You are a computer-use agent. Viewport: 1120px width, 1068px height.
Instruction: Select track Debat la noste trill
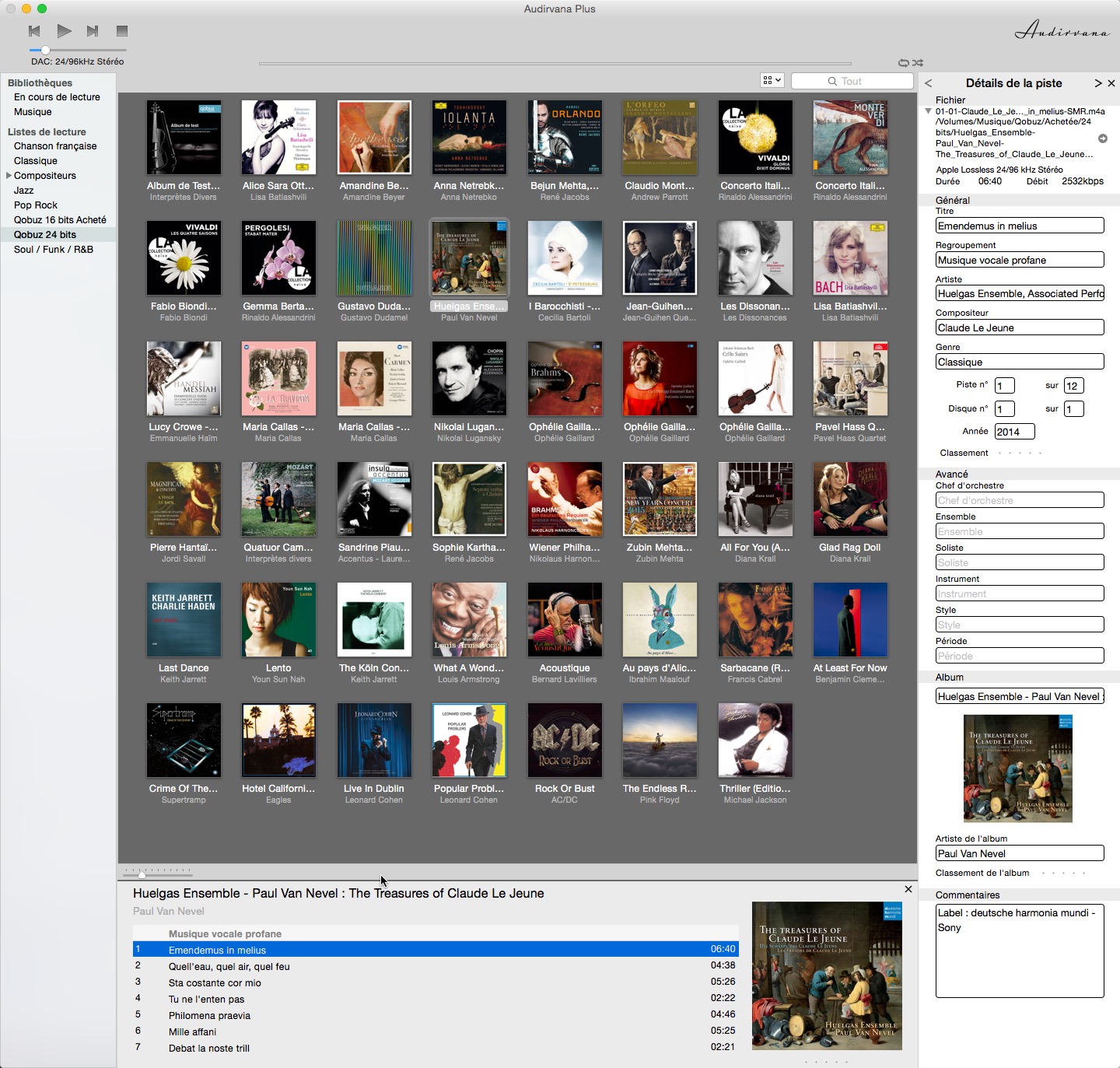click(x=436, y=1048)
